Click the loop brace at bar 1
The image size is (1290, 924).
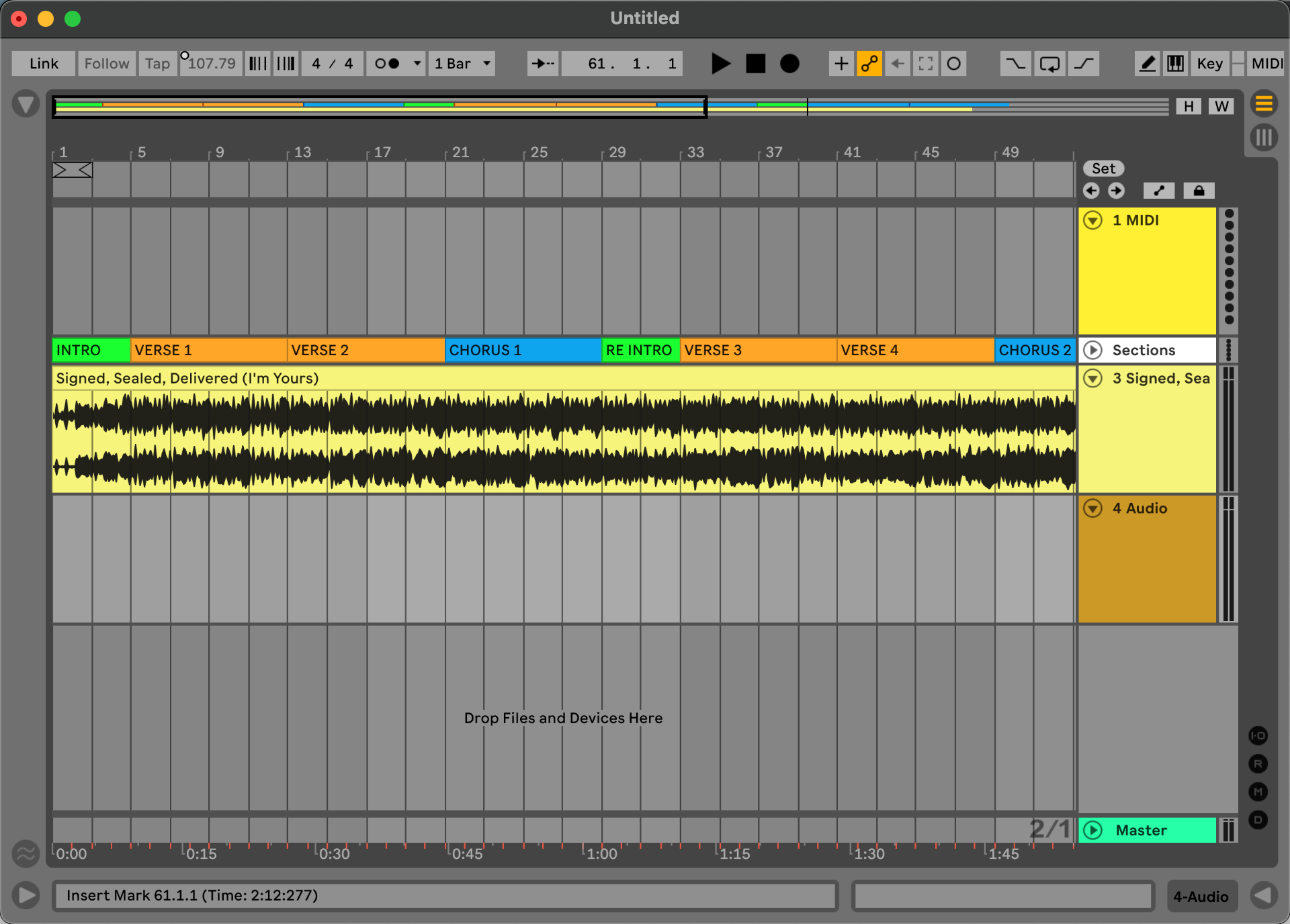tap(73, 170)
